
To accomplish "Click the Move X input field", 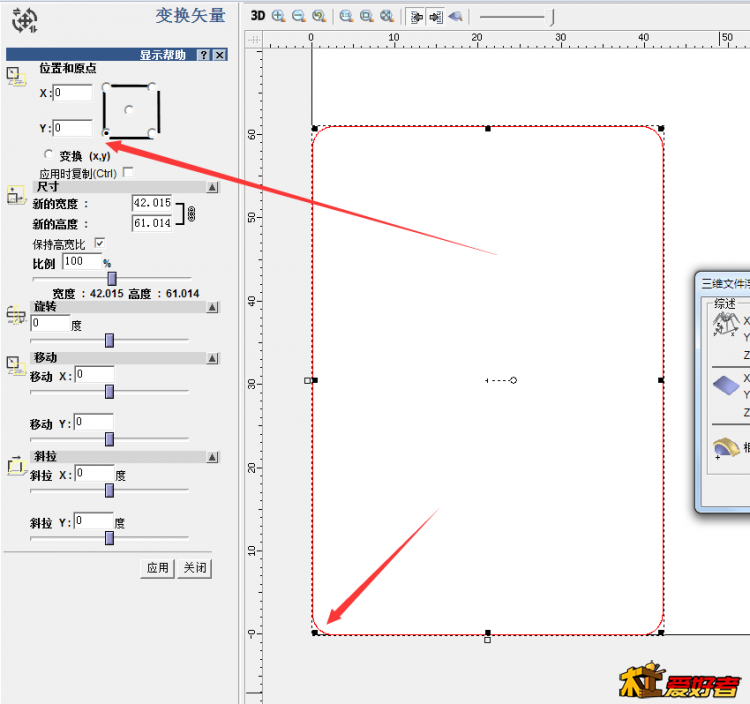I will [94, 374].
